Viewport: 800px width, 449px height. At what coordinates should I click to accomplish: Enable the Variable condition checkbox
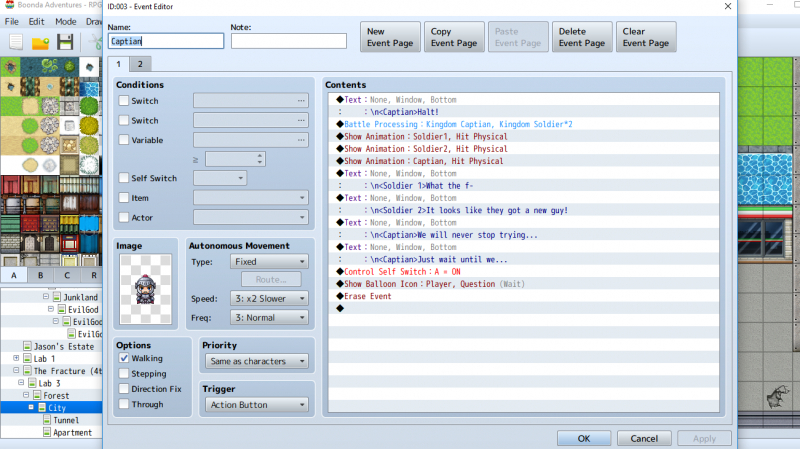tap(123, 140)
